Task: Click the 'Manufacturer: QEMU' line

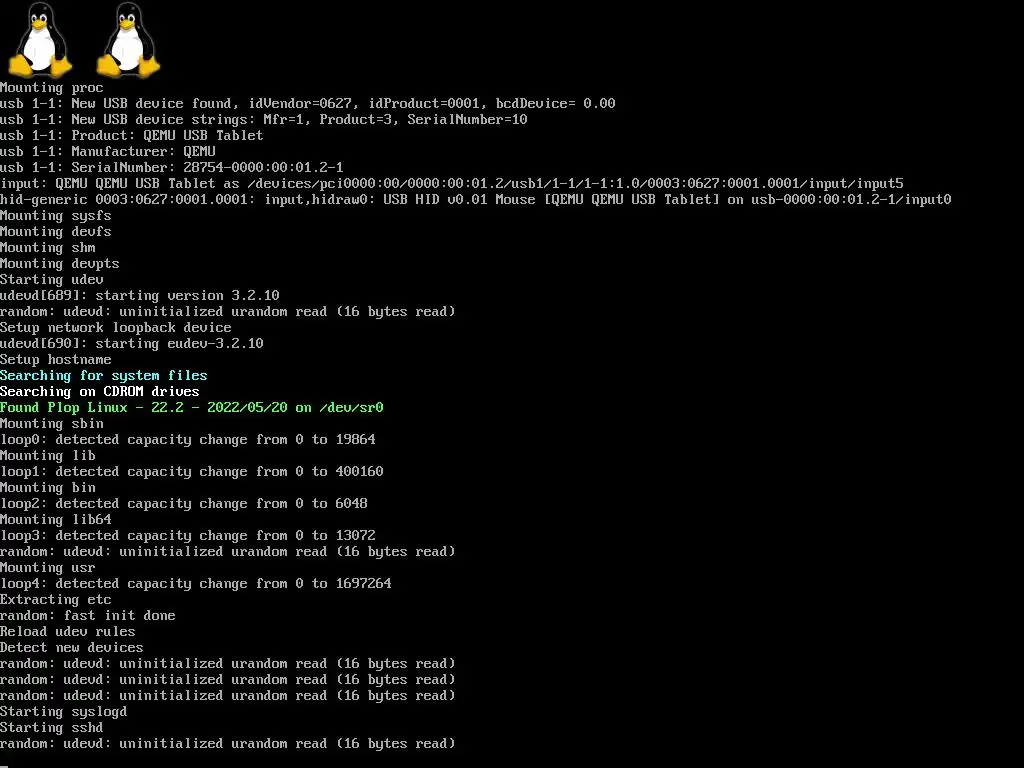Action: [108, 152]
